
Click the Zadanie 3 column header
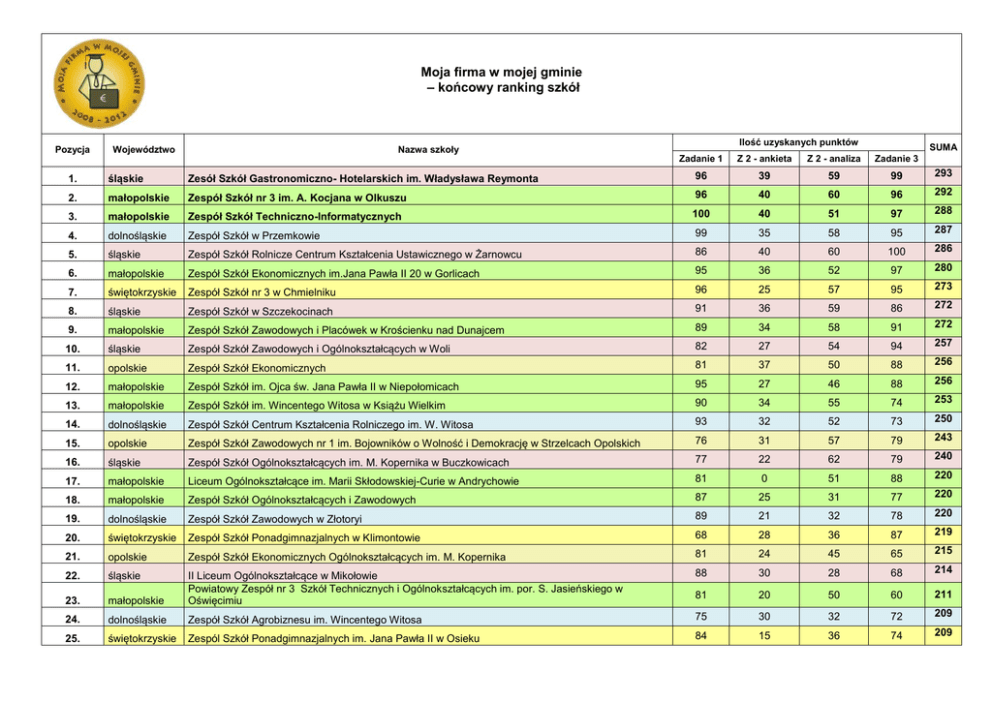tap(895, 159)
